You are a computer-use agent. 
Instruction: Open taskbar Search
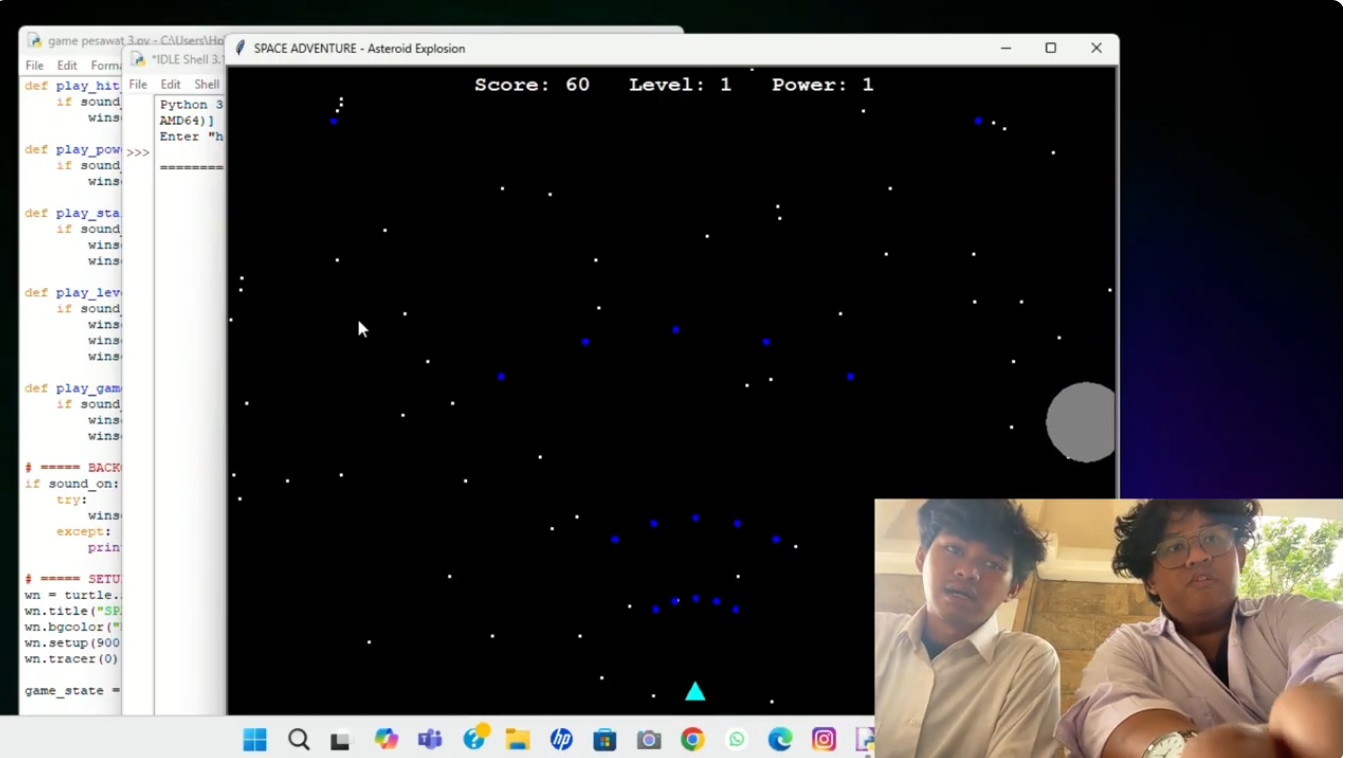click(298, 740)
